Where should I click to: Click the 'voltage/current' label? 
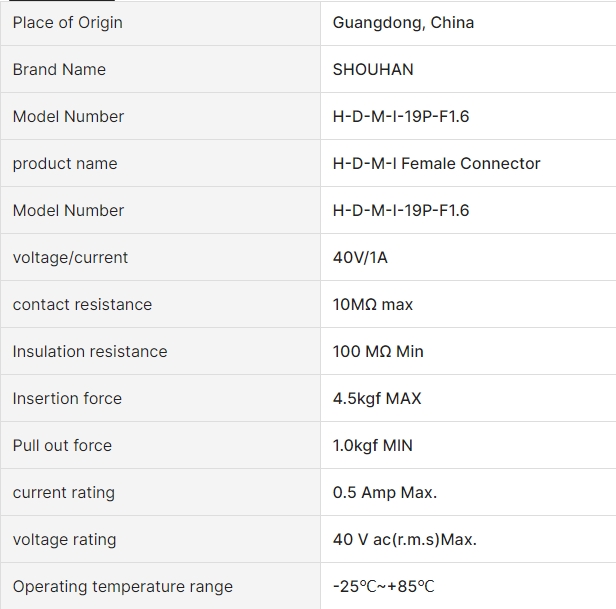pyautogui.click(x=70, y=258)
